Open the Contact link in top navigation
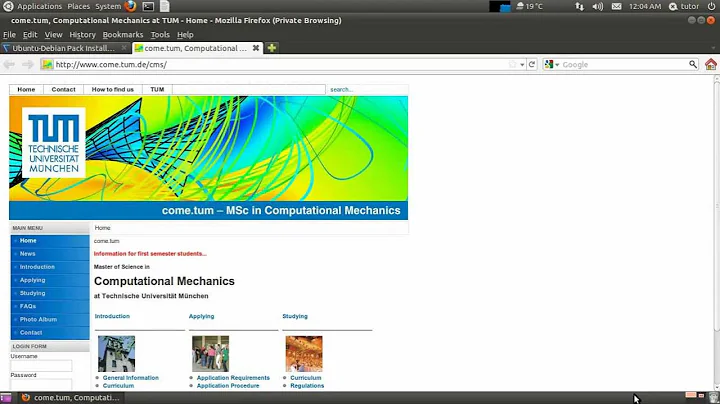This screenshot has height=404, width=720. tap(63, 90)
